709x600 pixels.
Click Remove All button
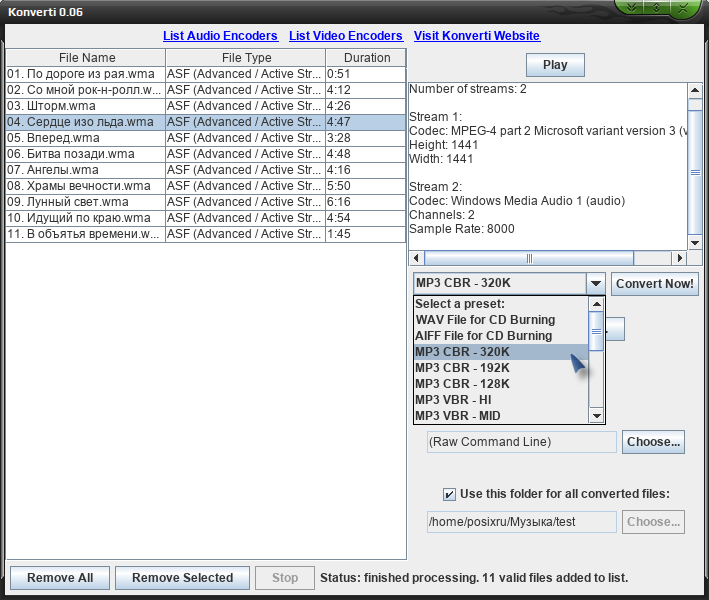pos(60,578)
